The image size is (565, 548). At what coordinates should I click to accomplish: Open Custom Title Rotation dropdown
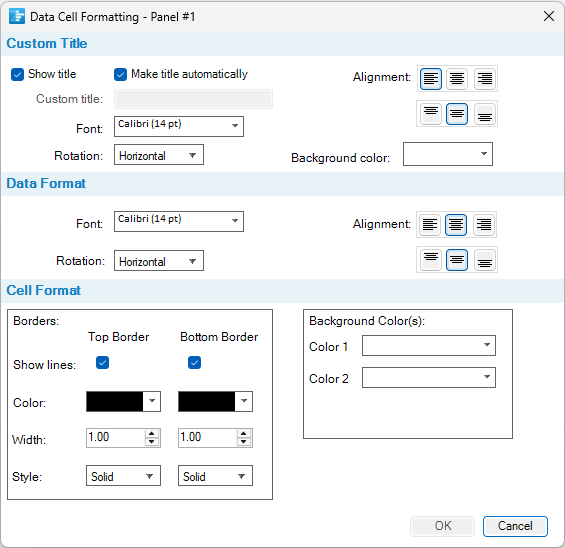coord(159,155)
